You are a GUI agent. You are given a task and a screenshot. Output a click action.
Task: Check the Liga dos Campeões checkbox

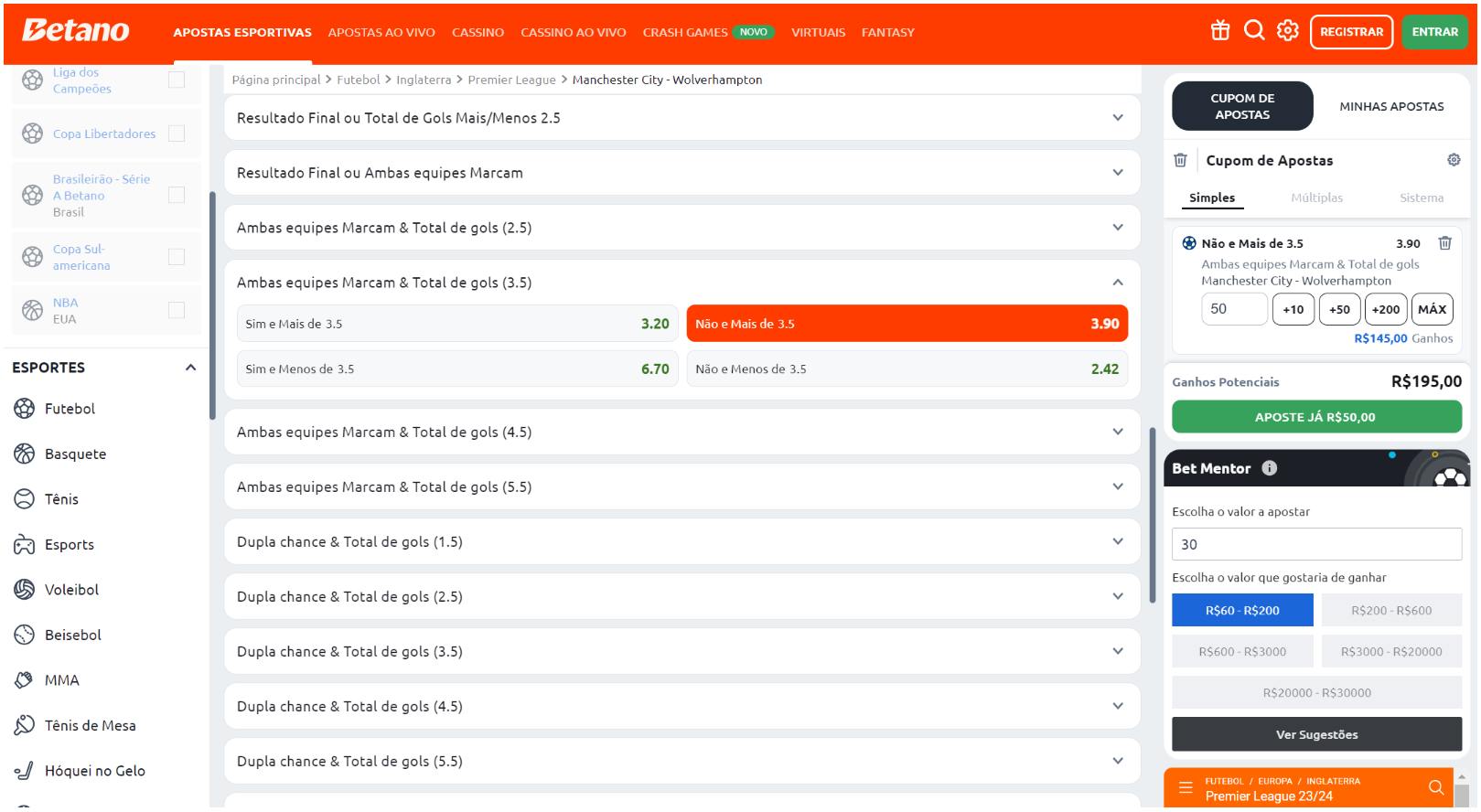tap(177, 80)
